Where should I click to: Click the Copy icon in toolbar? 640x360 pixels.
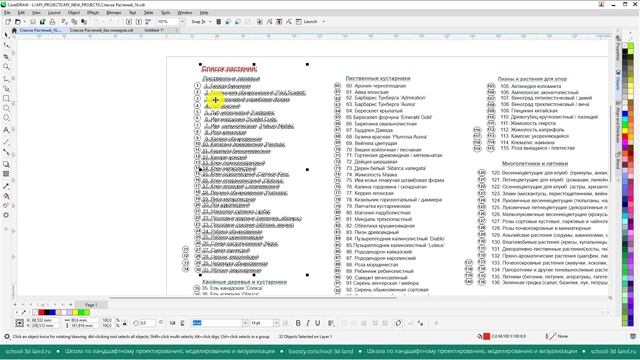74,22
